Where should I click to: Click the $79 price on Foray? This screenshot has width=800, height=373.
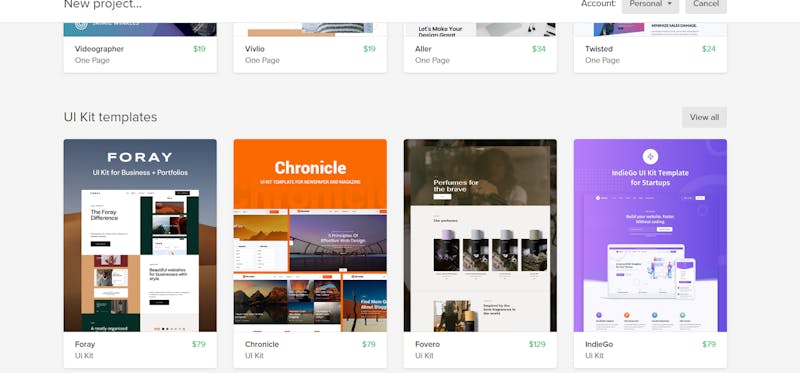(x=198, y=344)
